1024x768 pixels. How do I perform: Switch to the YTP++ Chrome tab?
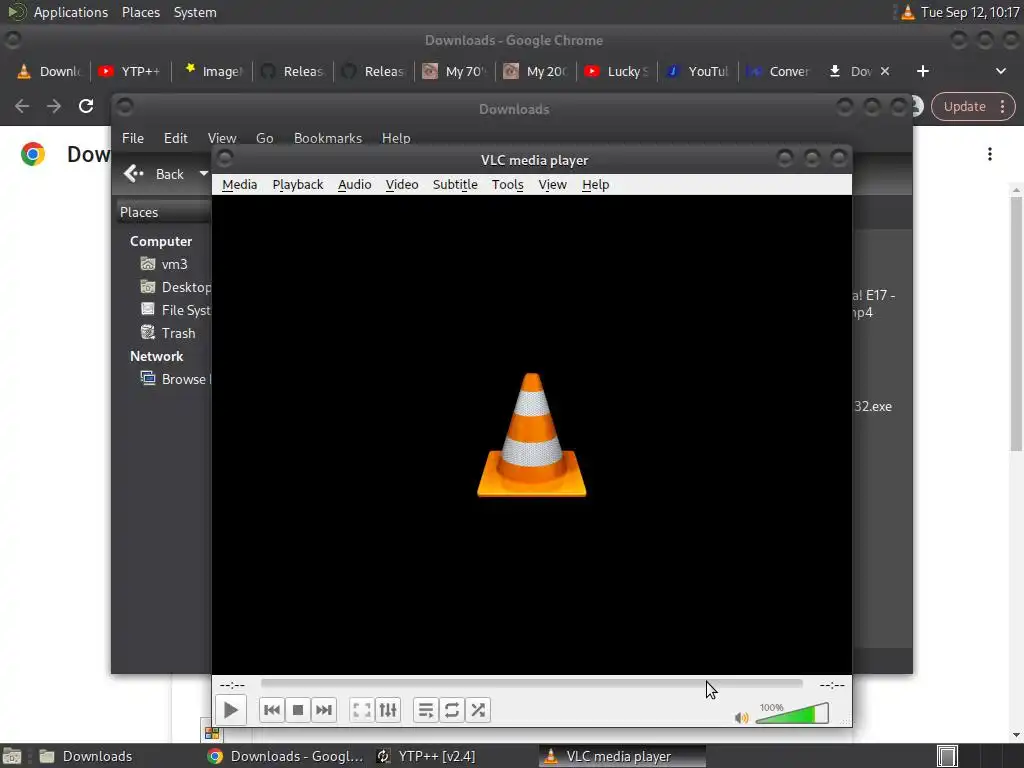coord(131,71)
